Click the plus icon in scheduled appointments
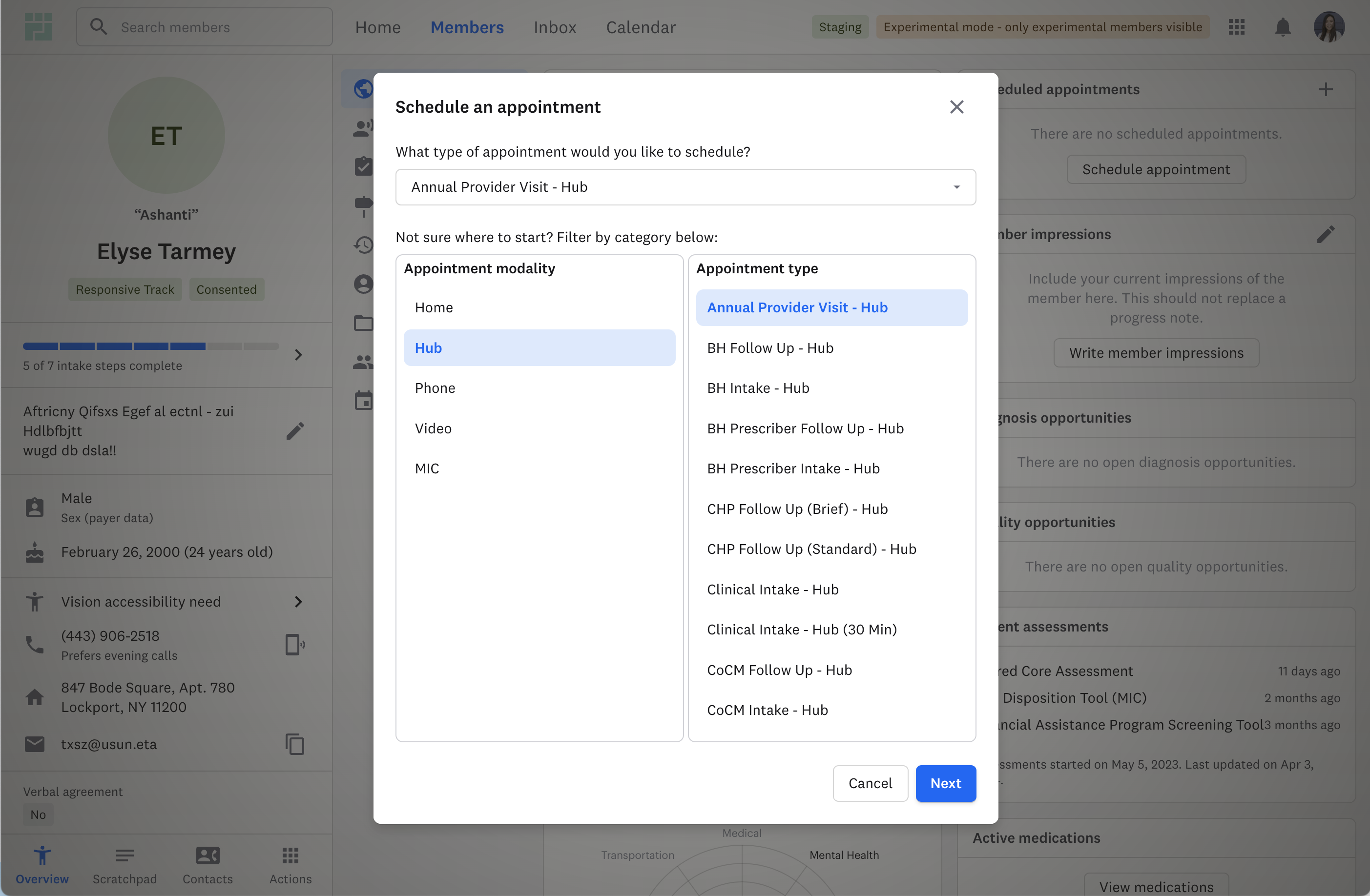Screen dimensions: 1370x896 tap(1326, 89)
